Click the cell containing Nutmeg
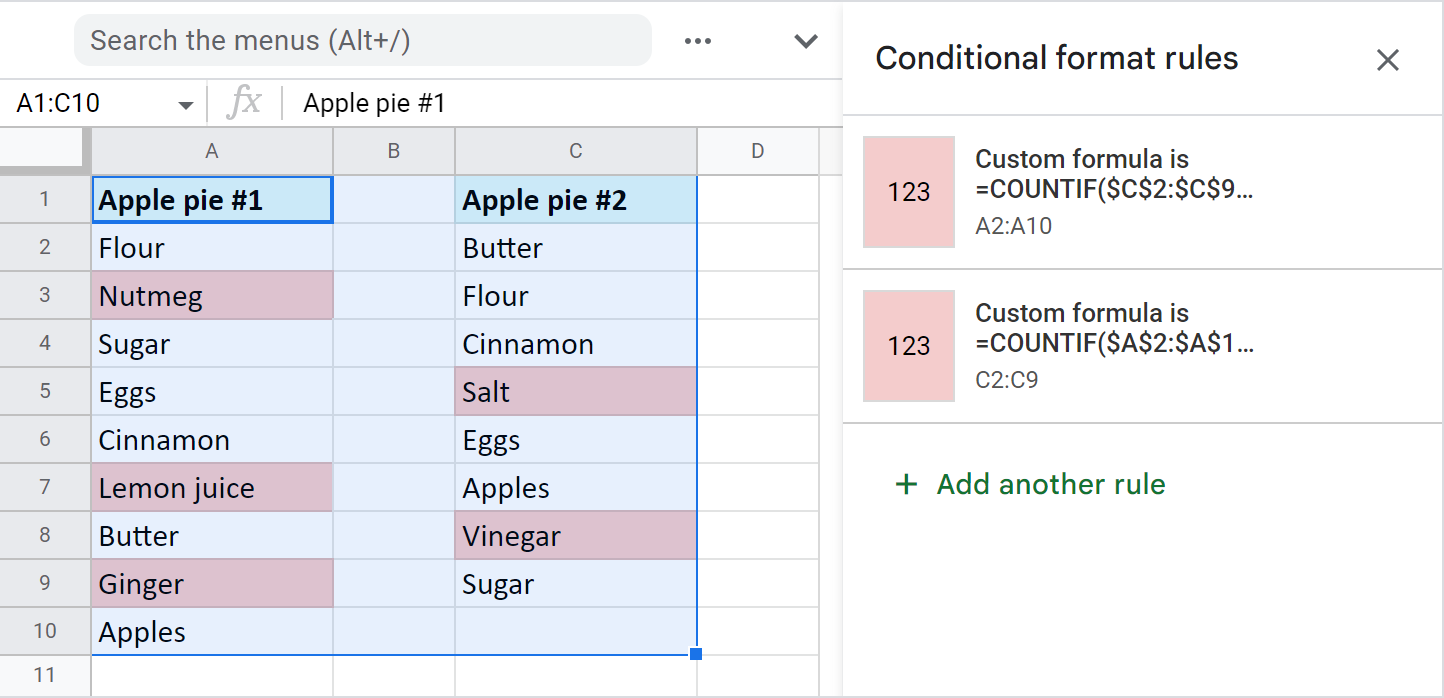 point(211,295)
